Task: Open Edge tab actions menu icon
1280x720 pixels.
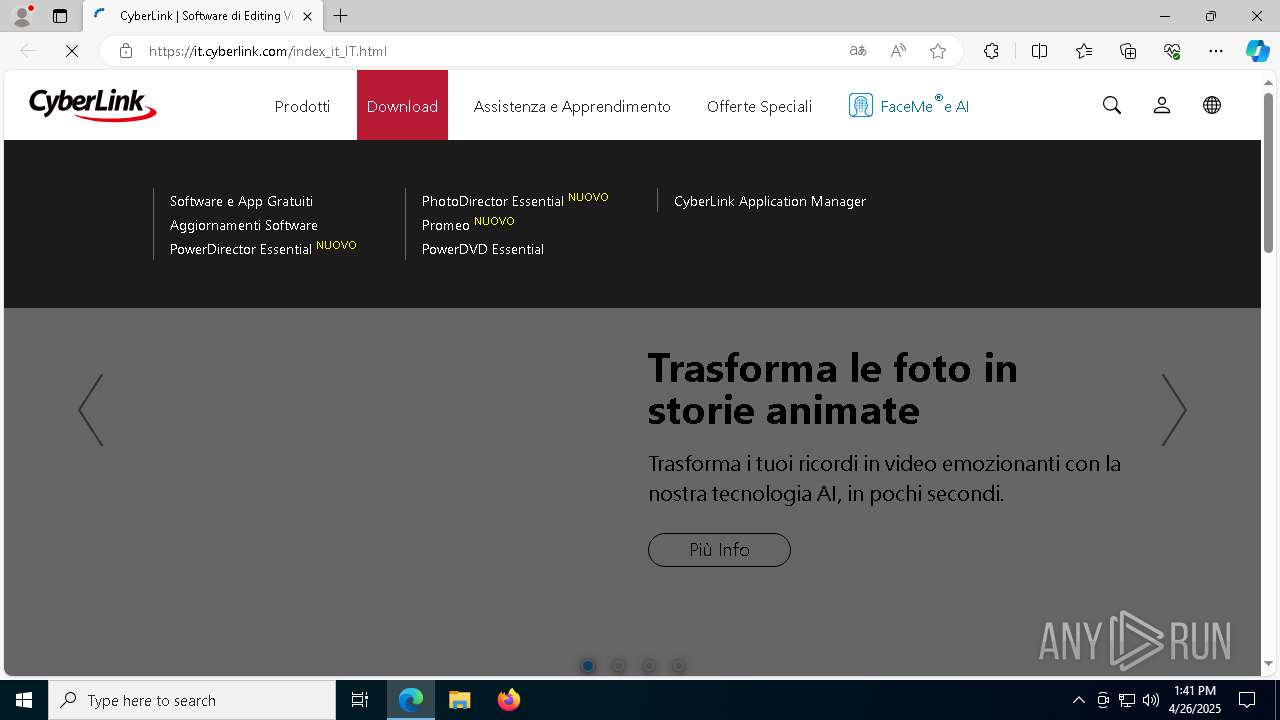Action: click(60, 16)
